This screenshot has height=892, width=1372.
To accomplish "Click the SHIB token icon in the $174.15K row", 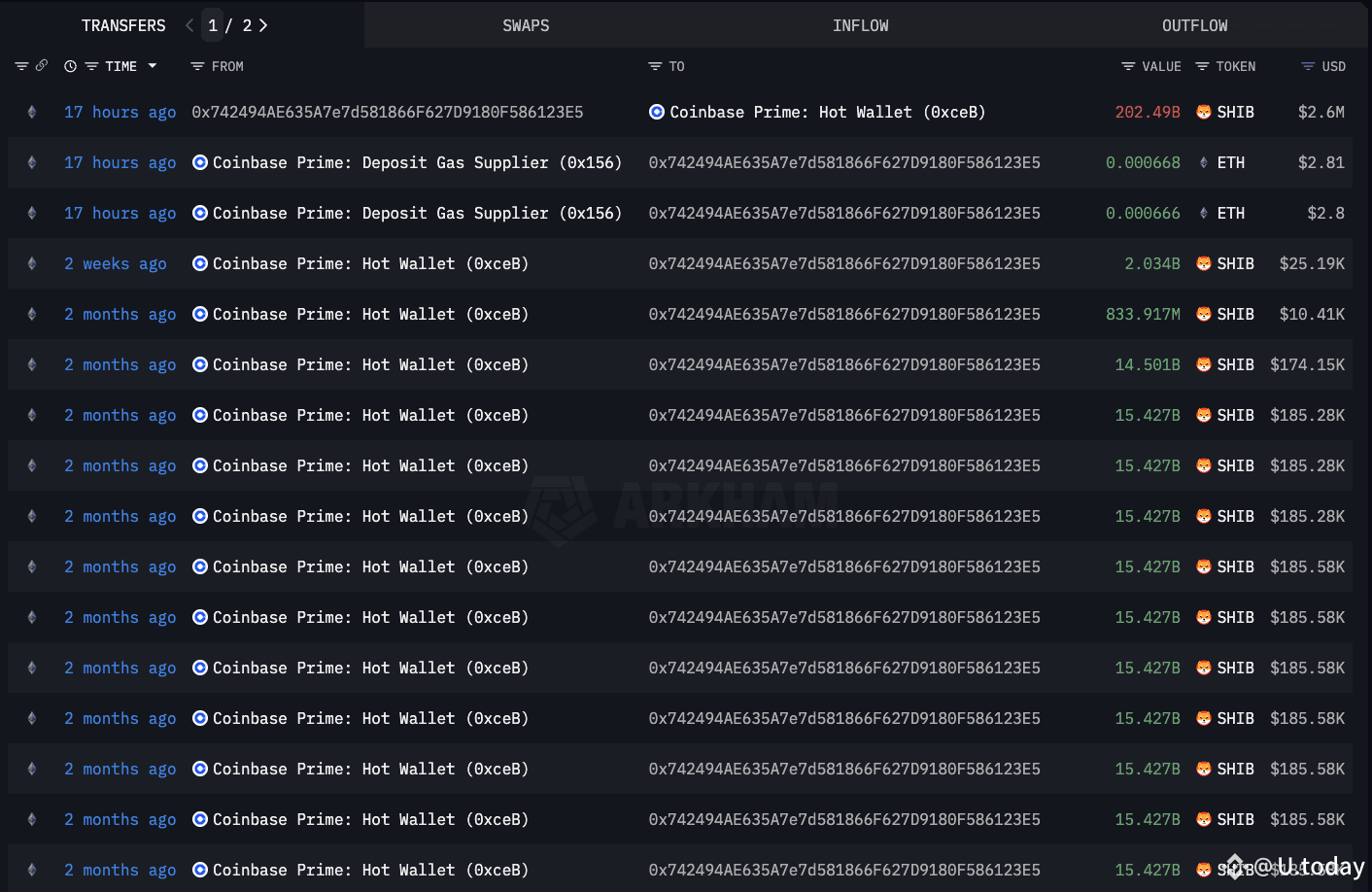I will (1204, 364).
